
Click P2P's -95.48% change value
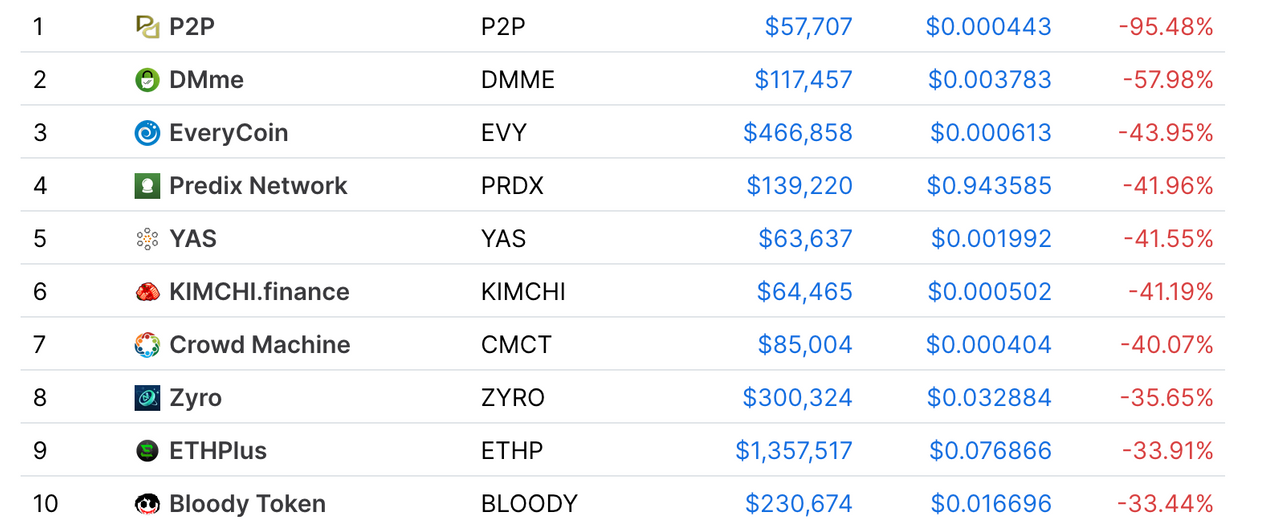pyautogui.click(x=1166, y=27)
